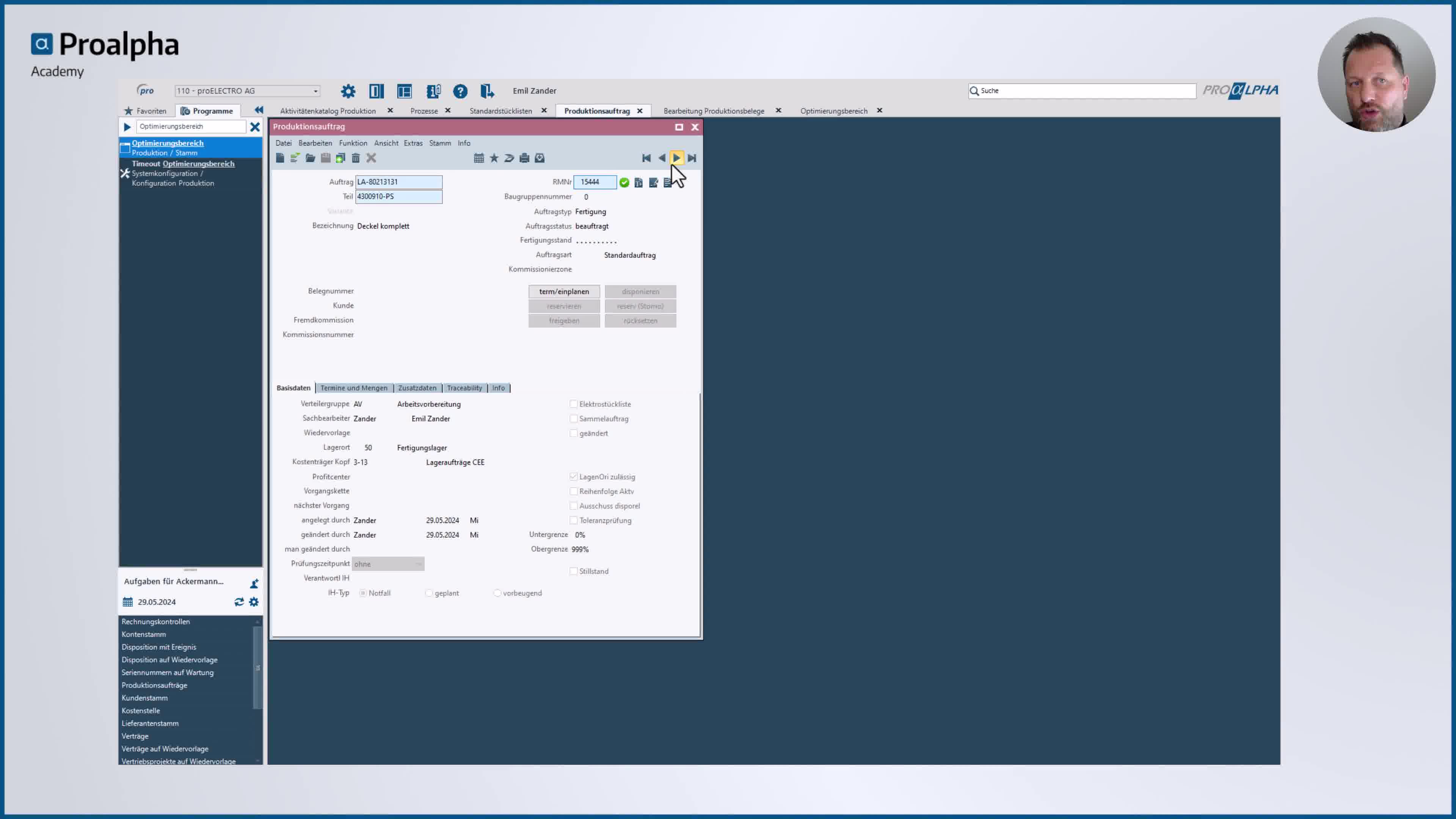Click the disponieren button
This screenshot has height=819, width=1456.
click(x=640, y=292)
